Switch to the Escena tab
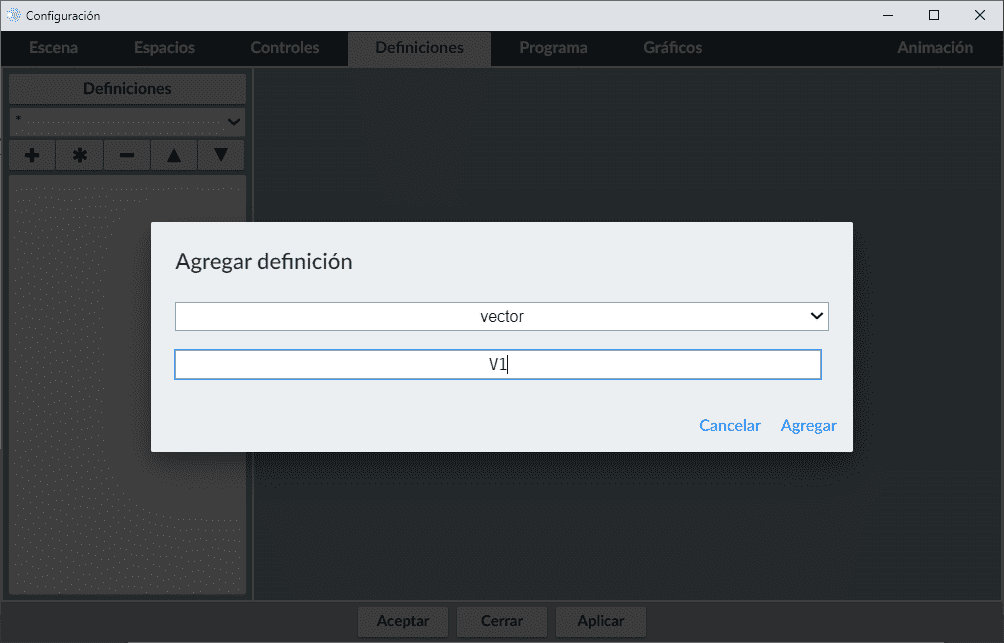The width and height of the screenshot is (1004, 643). point(53,48)
